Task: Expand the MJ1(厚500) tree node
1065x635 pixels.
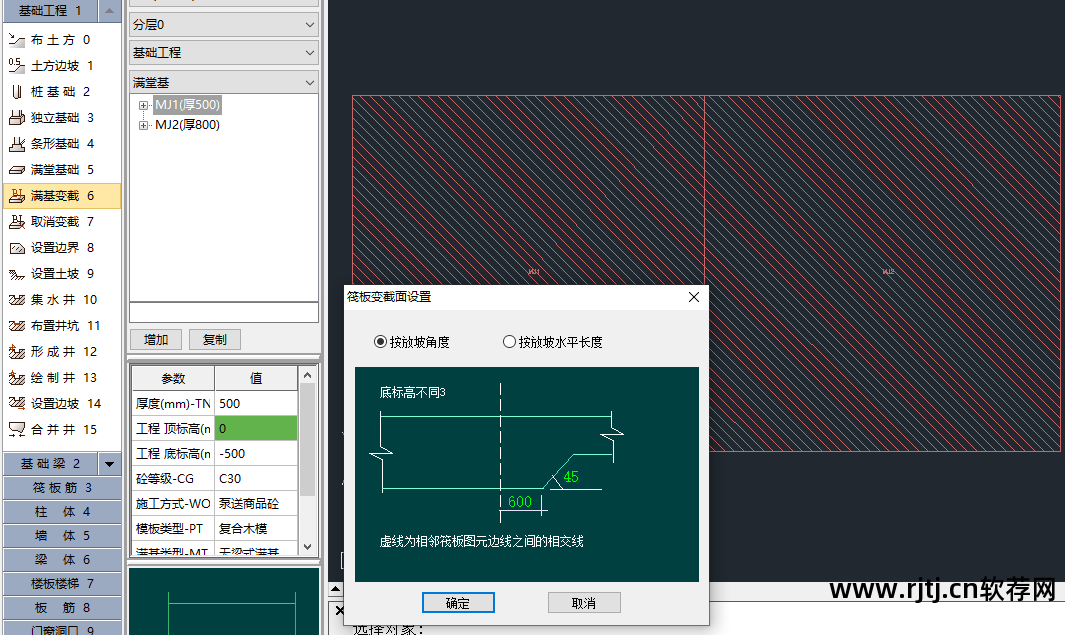Action: coord(144,105)
